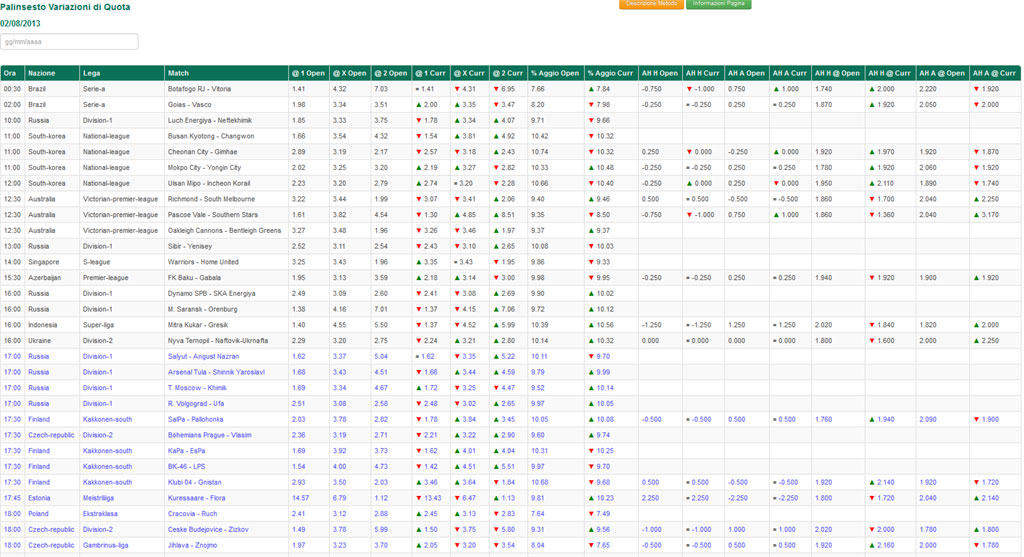This screenshot has height=557, width=1024.
Task: Click red down arrow beside 6.47 odds
Action: click(456, 498)
